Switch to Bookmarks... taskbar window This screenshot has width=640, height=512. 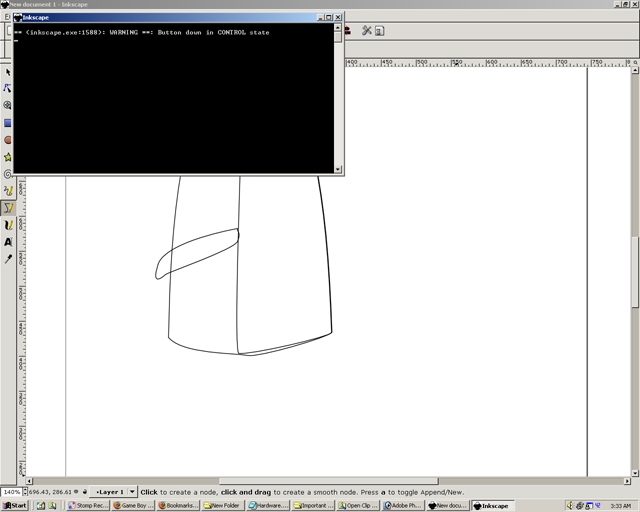pos(178,505)
